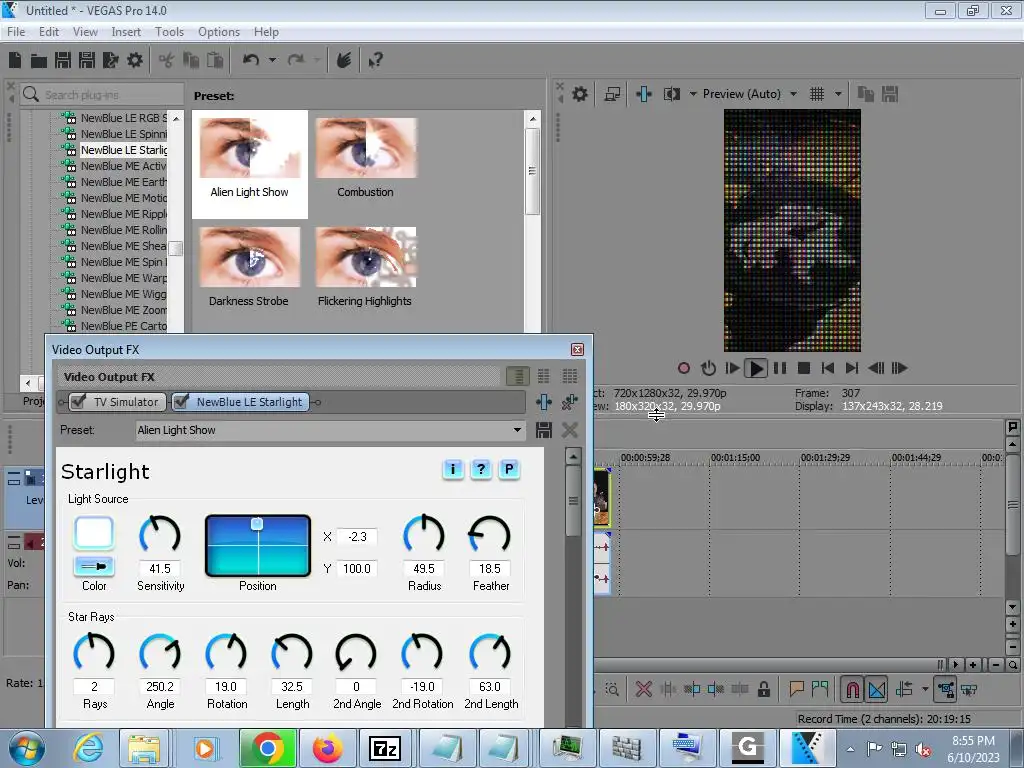The width and height of the screenshot is (1024, 768).
Task: Expand Overlays grid dropdown arrow
Action: click(838, 94)
